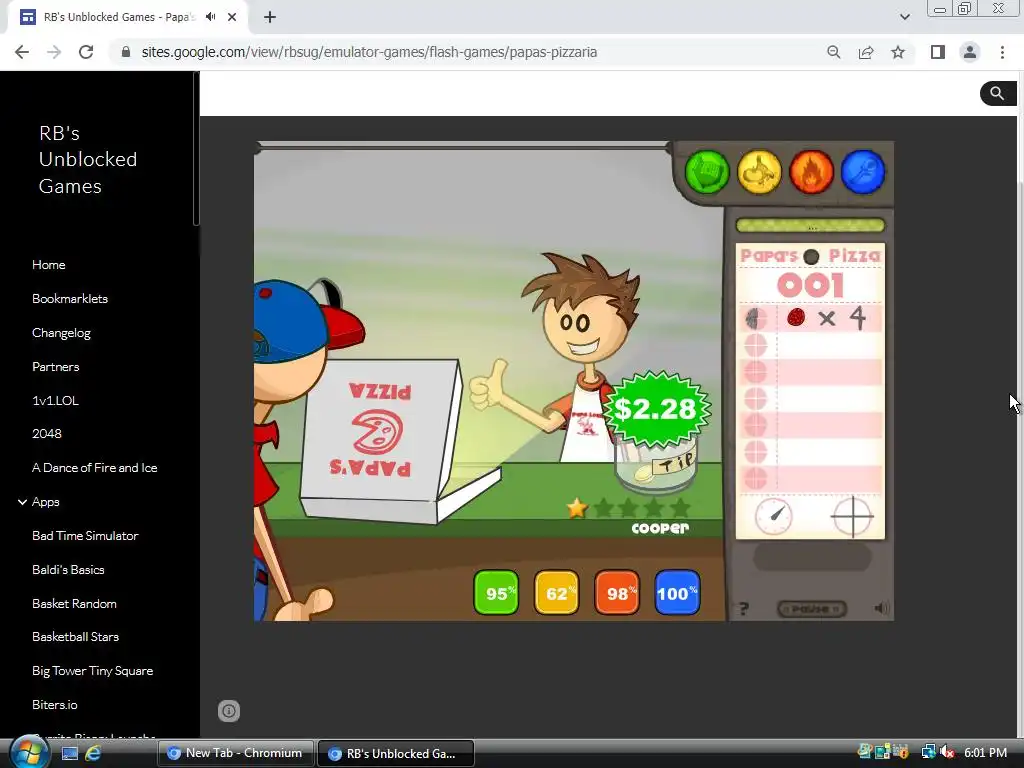Open the game help question mark
Viewport: 1024px width, 768px height.
(x=744, y=609)
